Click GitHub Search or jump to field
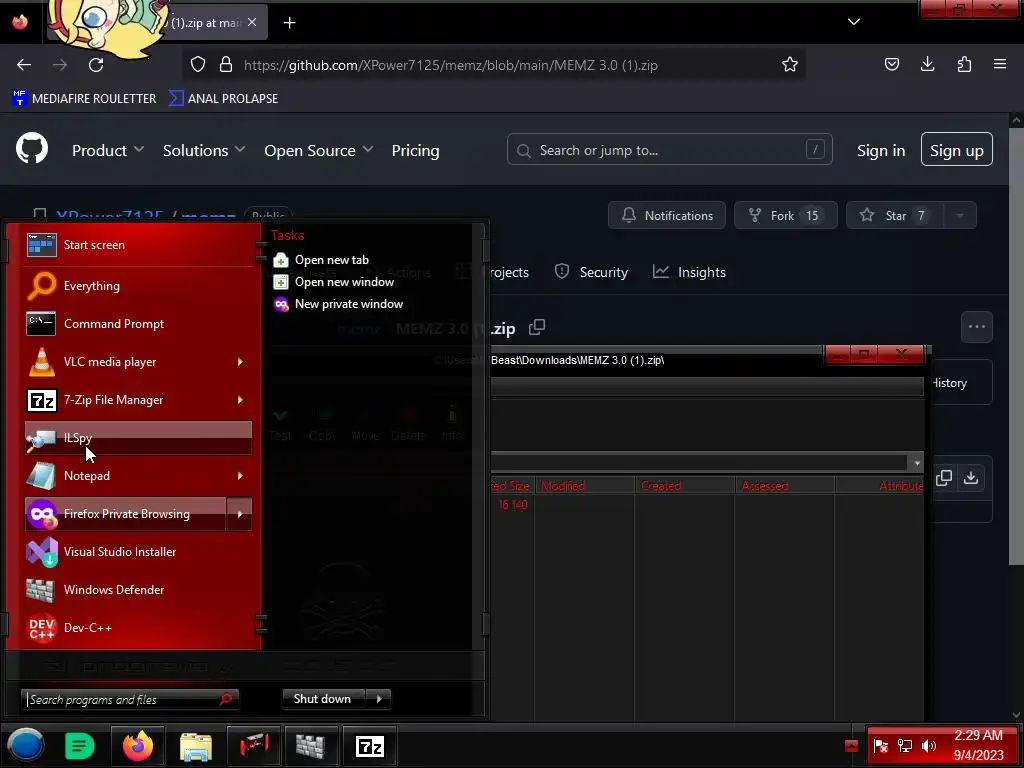The image size is (1024, 768). point(669,150)
